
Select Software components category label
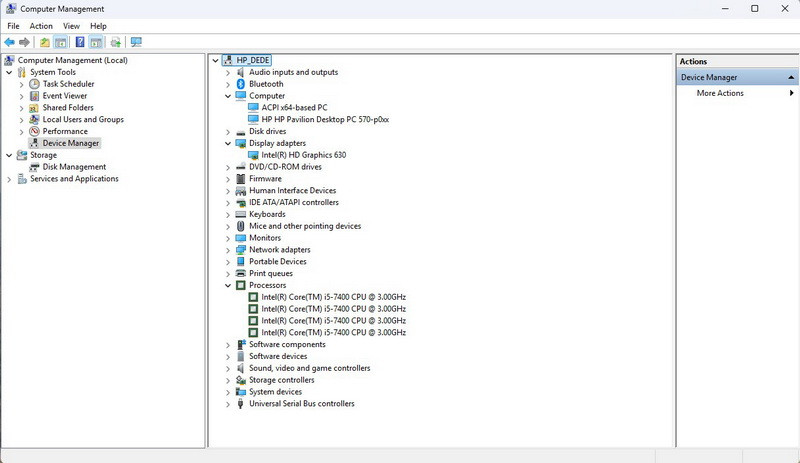click(287, 345)
